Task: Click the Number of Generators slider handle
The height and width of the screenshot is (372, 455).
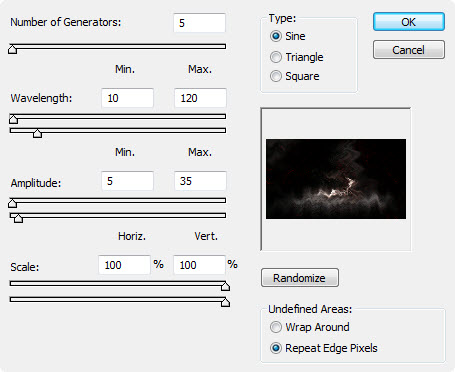Action: click(x=12, y=49)
